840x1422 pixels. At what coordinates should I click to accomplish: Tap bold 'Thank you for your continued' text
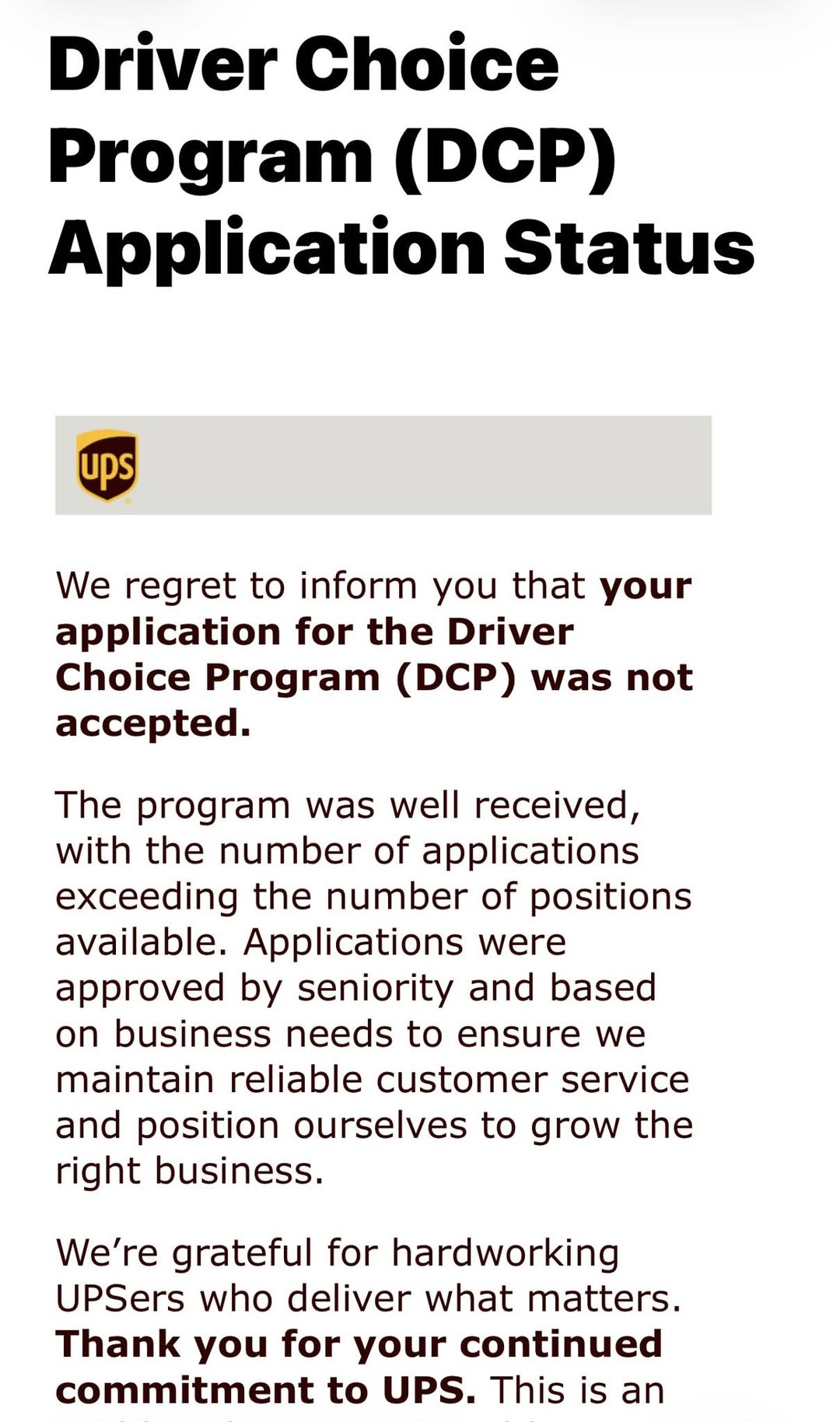359,1344
